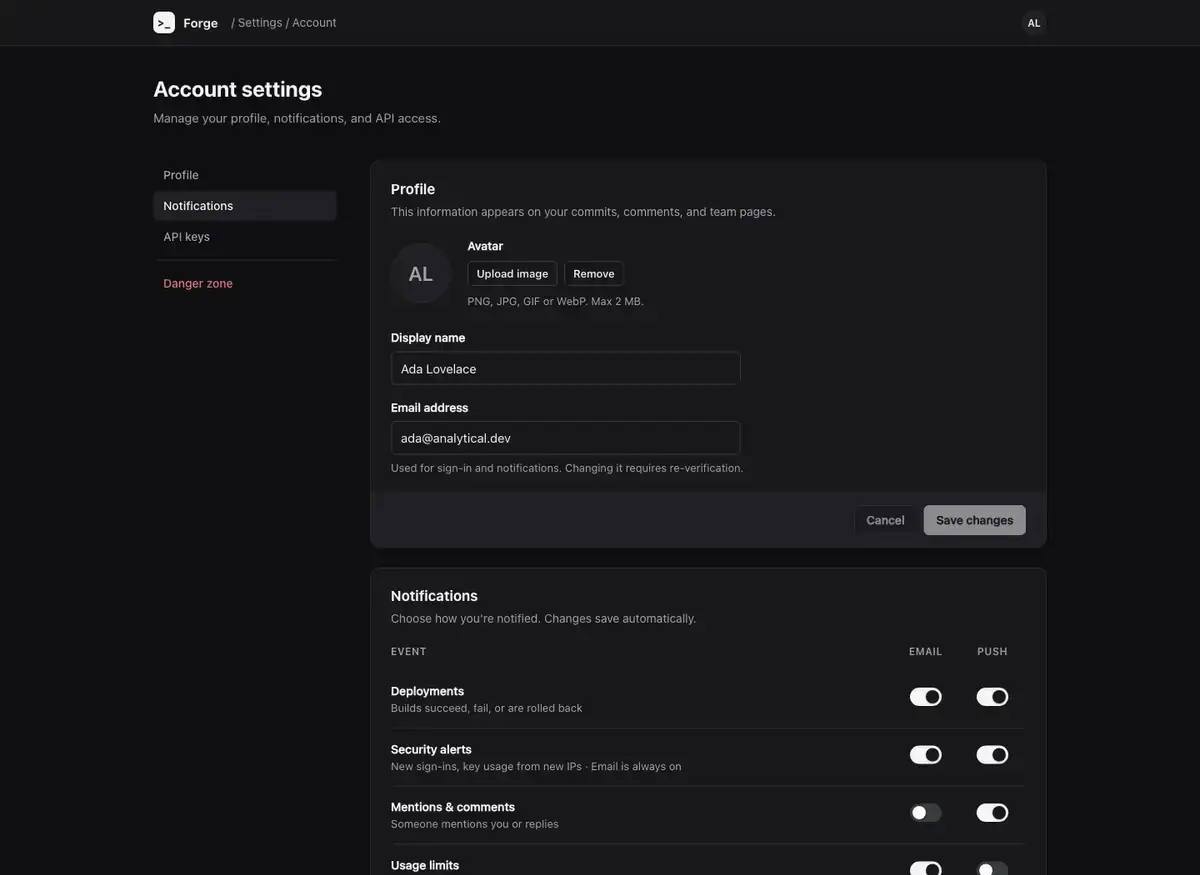Click the Account breadcrumb
Screen dimensions: 1200x875
pyautogui.click(x=314, y=23)
